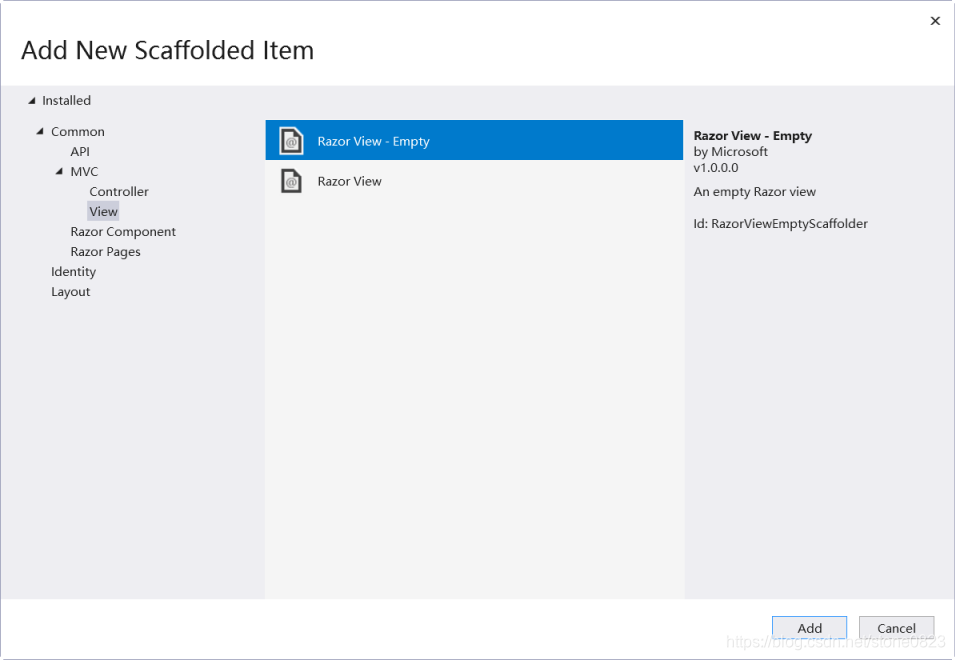Viewport: 955px width, 660px height.
Task: Collapse the MVC node
Action: pos(60,171)
